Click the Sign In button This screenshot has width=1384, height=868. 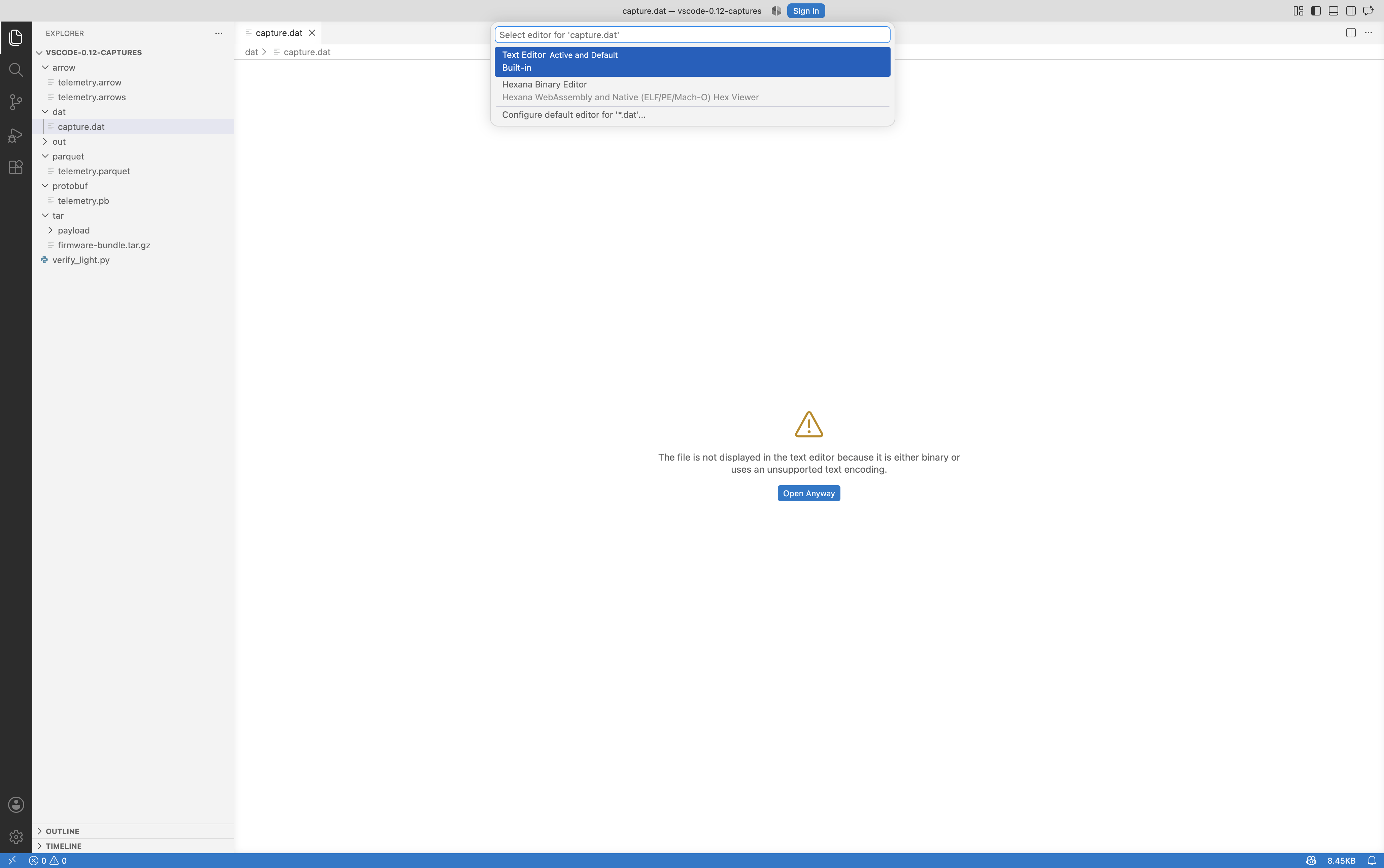806,11
